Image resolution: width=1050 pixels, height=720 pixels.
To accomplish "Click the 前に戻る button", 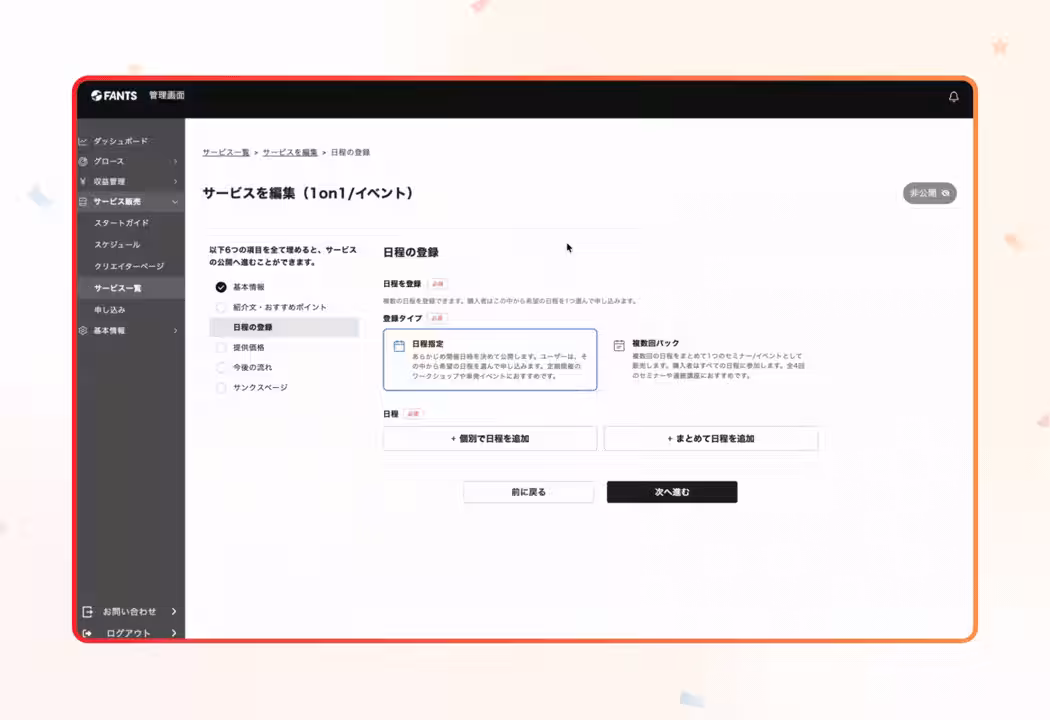I will coord(528,492).
